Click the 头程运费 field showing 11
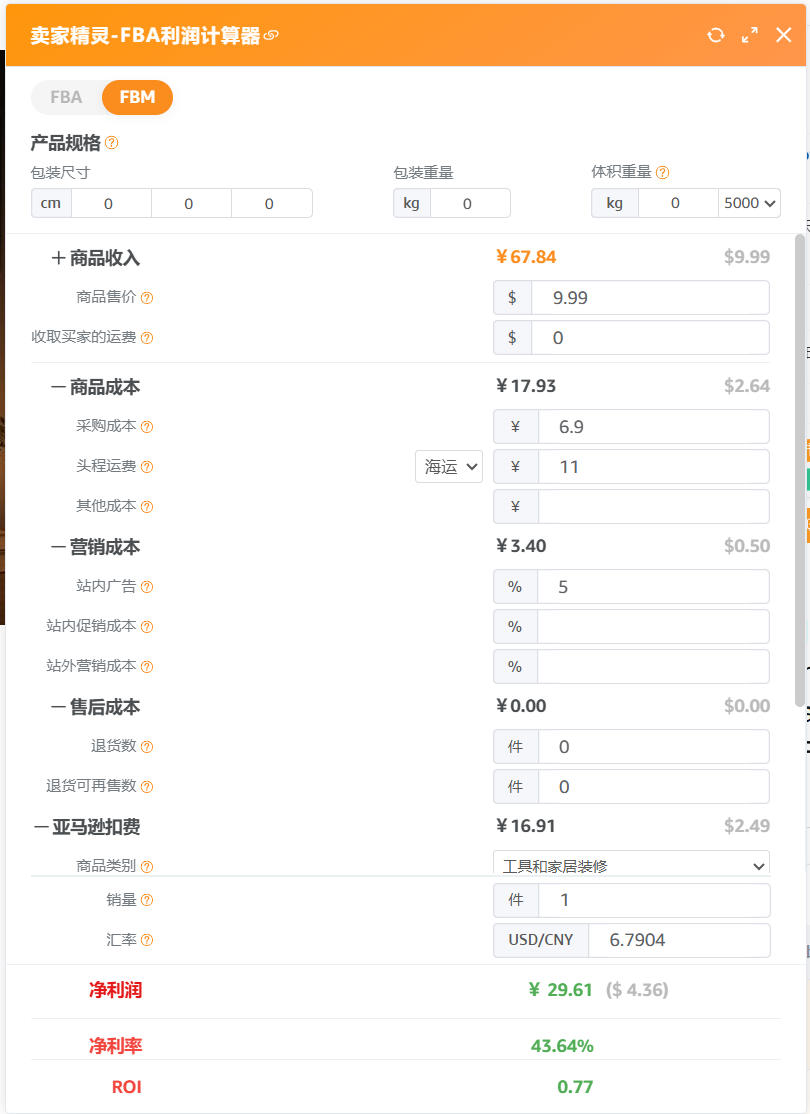This screenshot has width=810, height=1114. pyautogui.click(x=653, y=467)
